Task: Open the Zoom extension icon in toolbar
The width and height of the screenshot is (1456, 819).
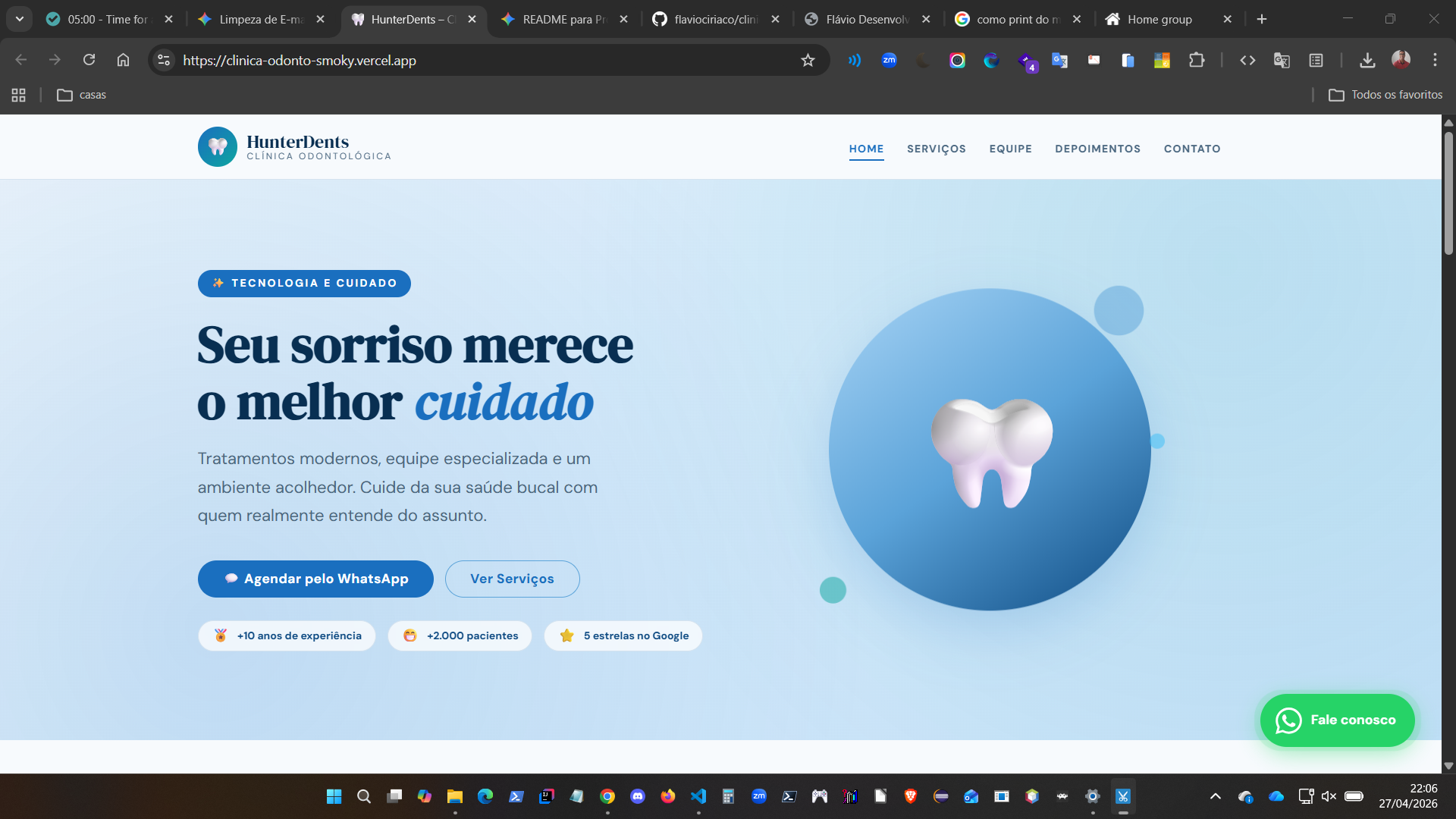Action: pos(889,60)
